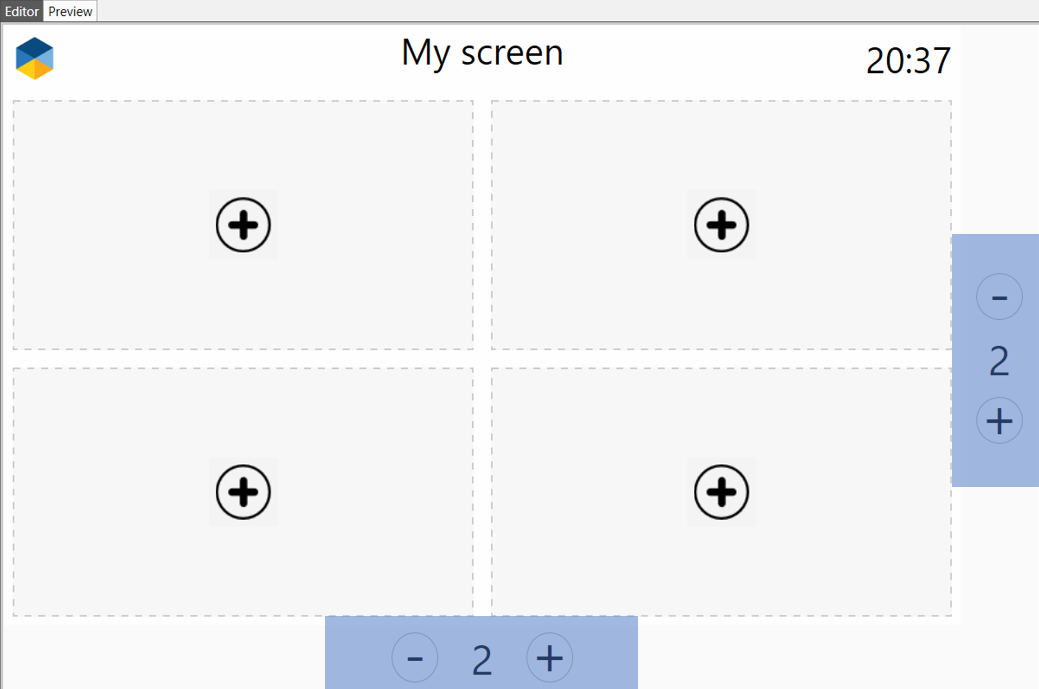1039x689 pixels.
Task: Decrease row count with right-side minus button
Action: point(999,297)
